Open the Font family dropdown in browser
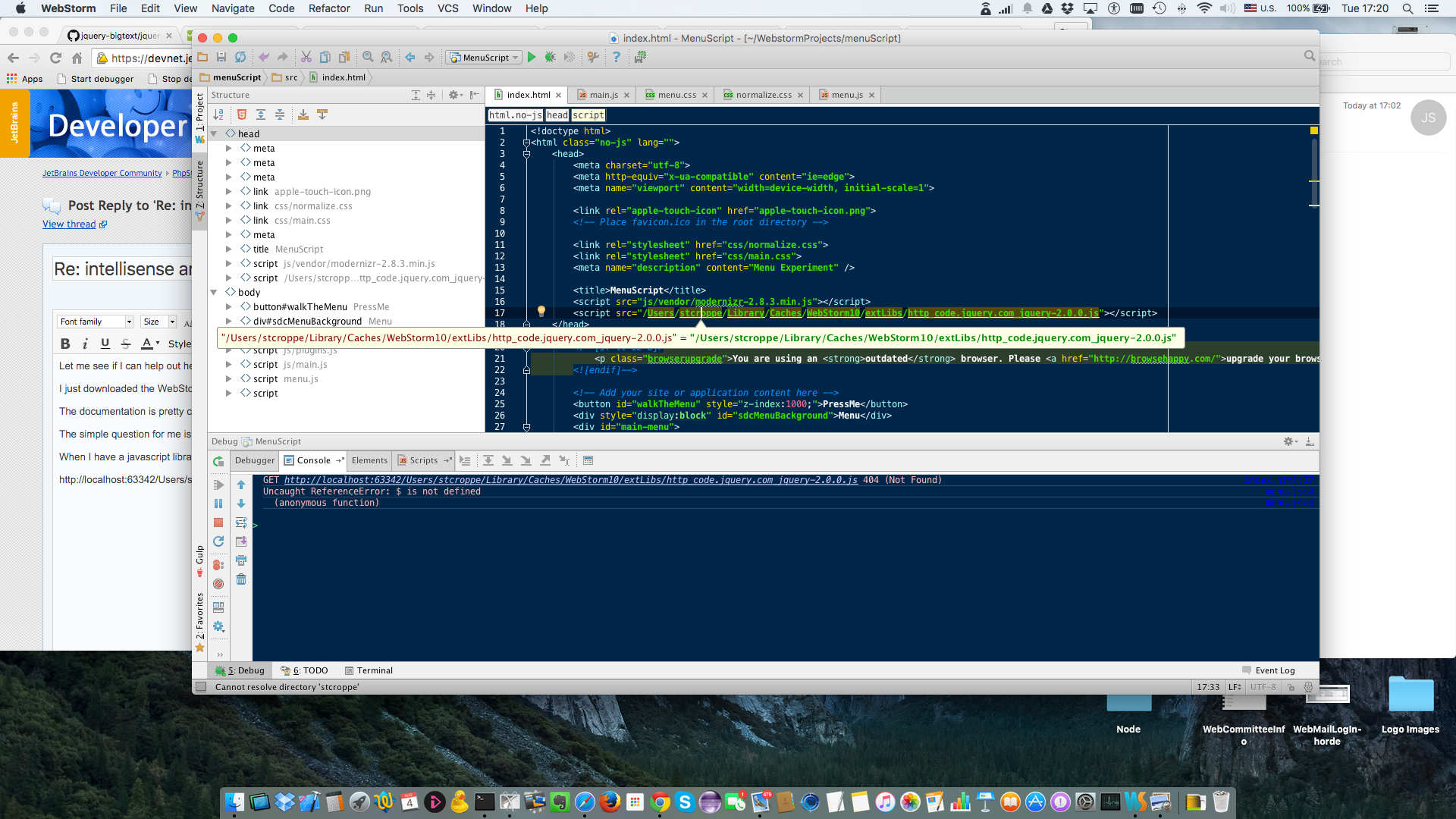 click(x=96, y=322)
